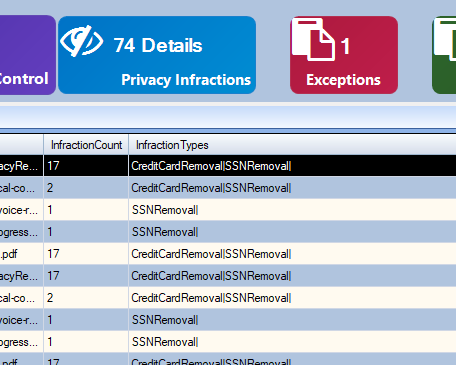Click the crossed-out eye Privacy Infractions icon

82,42
